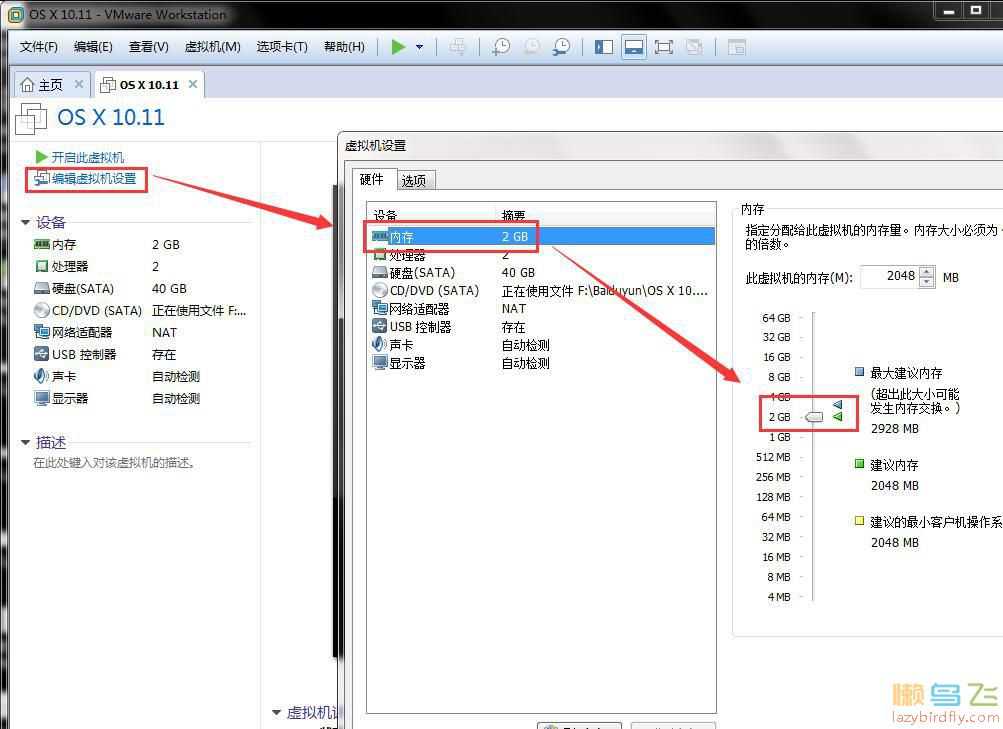
Task: Click 硬盘(SATA) icon in main device list
Action: (x=42, y=288)
